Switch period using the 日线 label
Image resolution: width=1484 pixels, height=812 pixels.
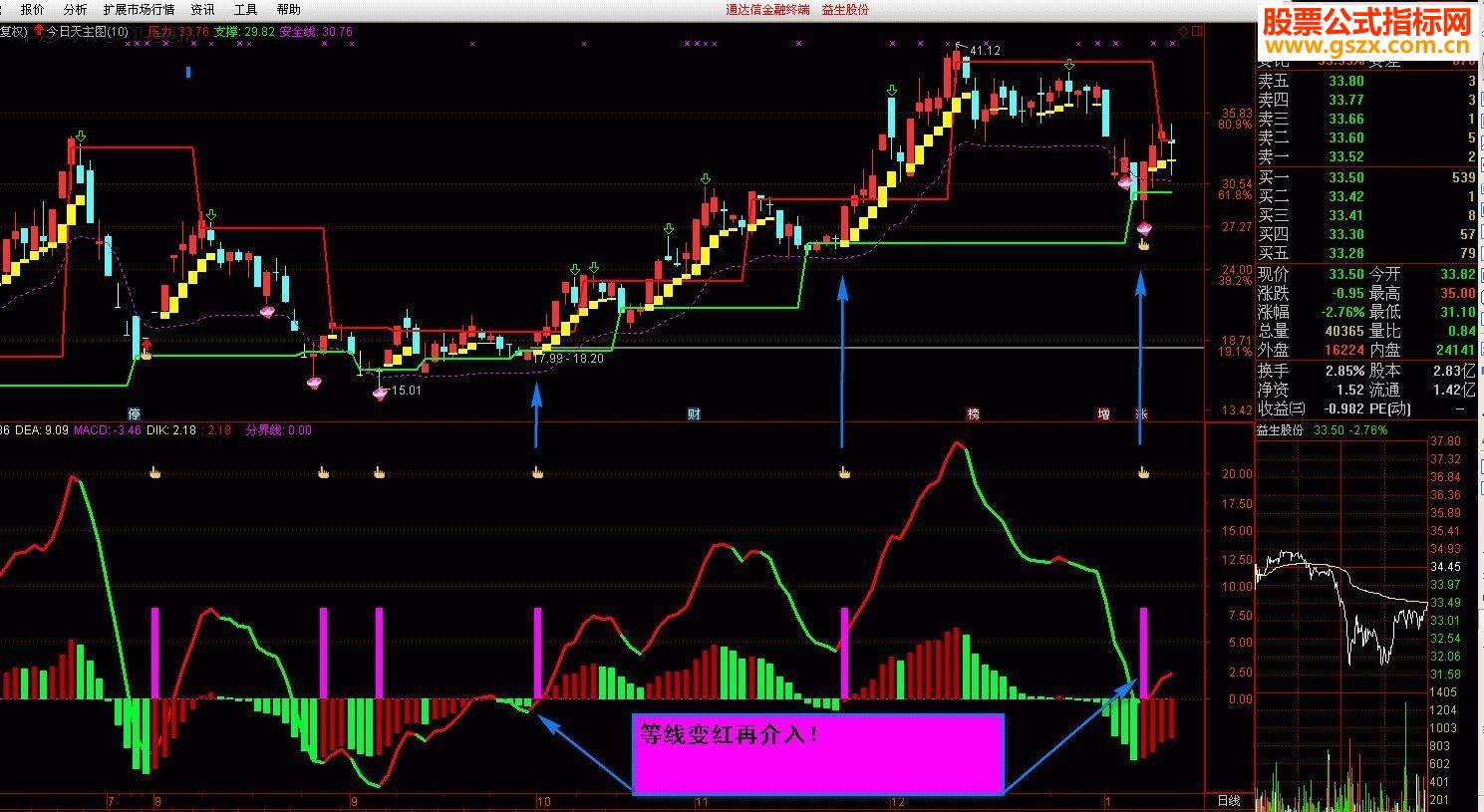click(1229, 801)
